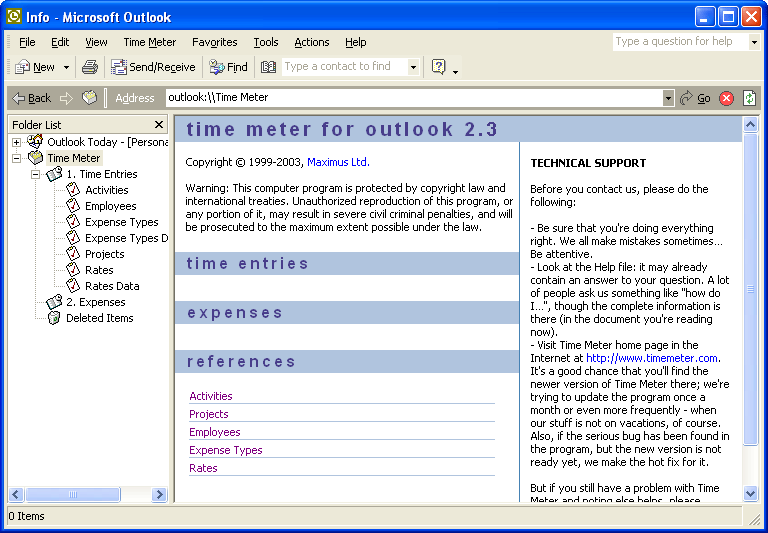Open the help question dropdown arrow
Viewport: 768px width, 533px height.
[x=754, y=42]
